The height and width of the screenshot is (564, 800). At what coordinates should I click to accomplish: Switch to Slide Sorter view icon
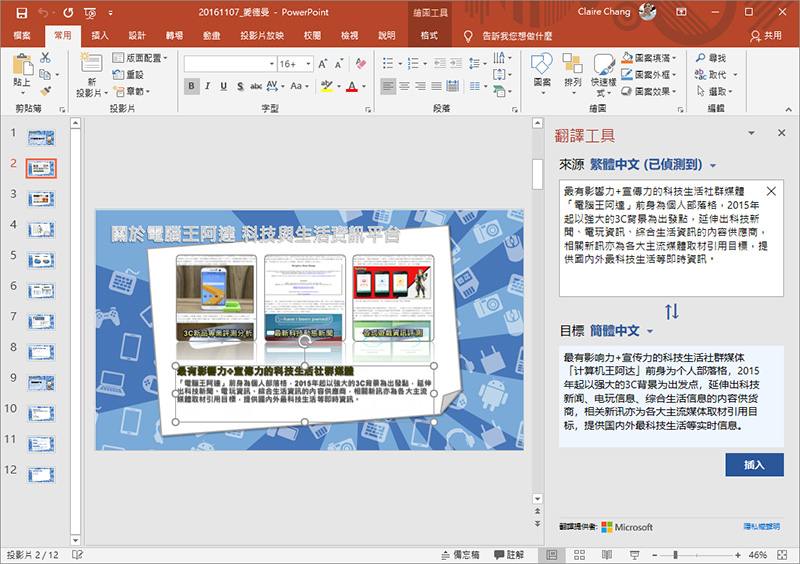click(x=579, y=555)
